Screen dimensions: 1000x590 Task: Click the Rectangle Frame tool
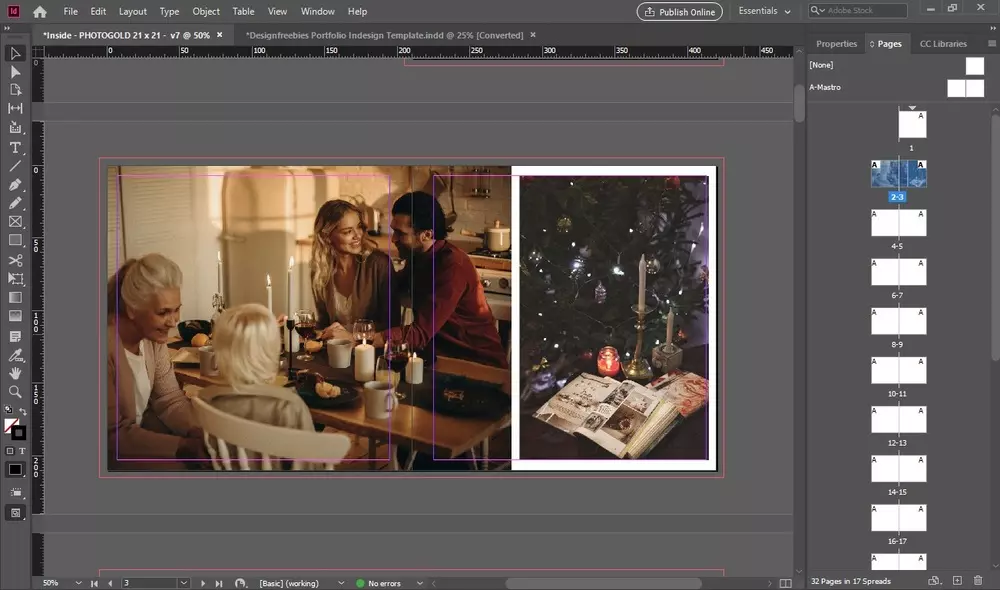(x=15, y=222)
